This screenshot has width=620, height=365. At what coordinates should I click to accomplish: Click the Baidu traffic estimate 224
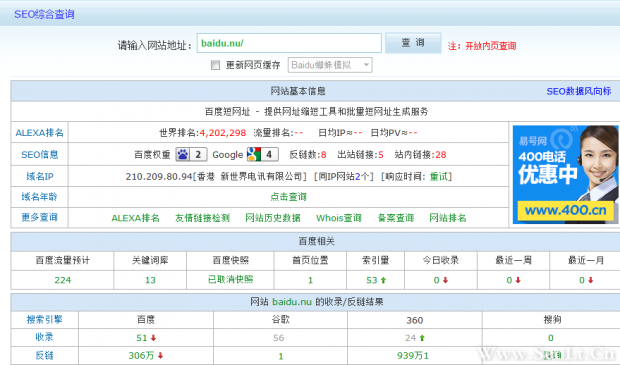[62, 280]
